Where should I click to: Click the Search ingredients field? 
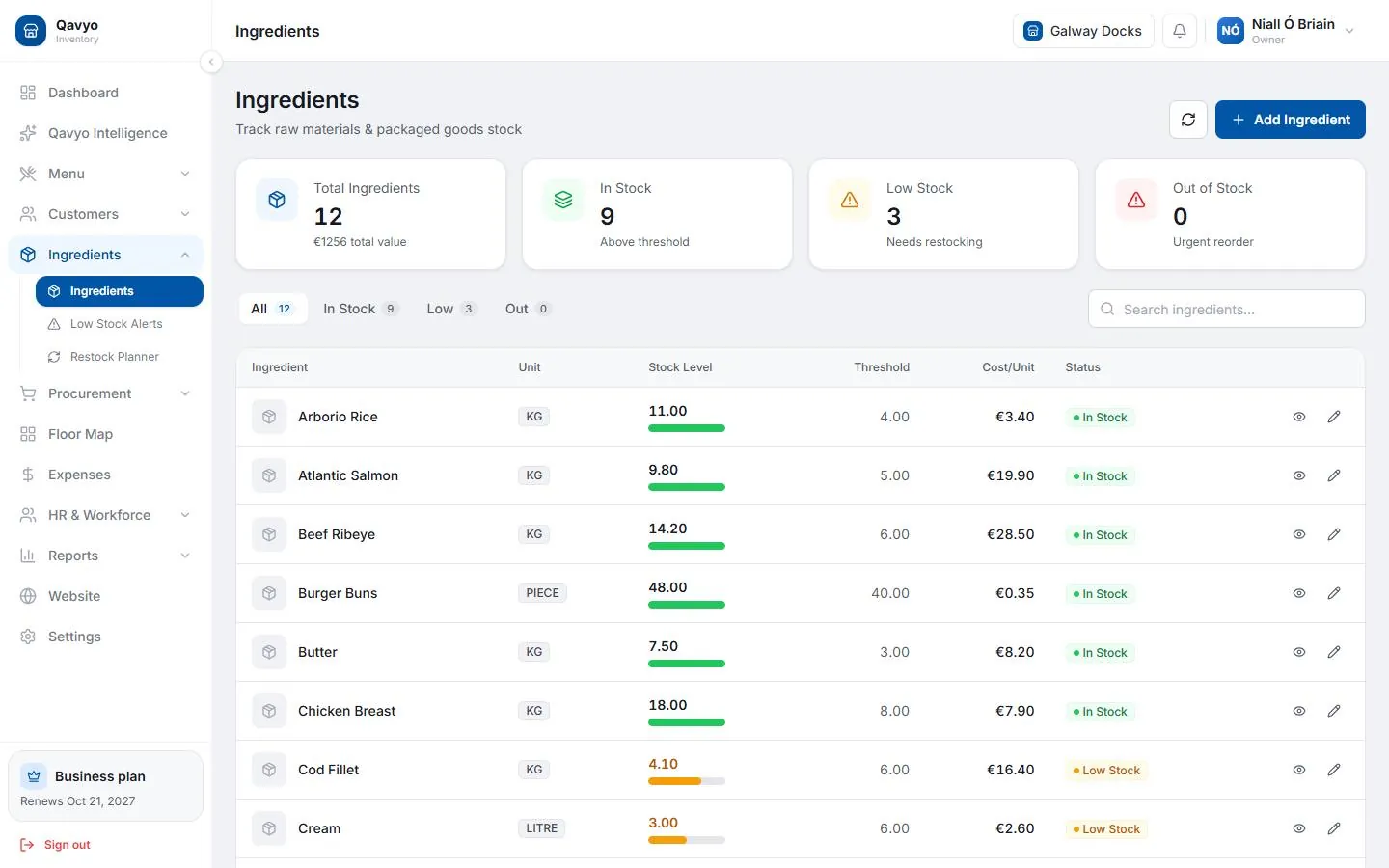(1227, 309)
